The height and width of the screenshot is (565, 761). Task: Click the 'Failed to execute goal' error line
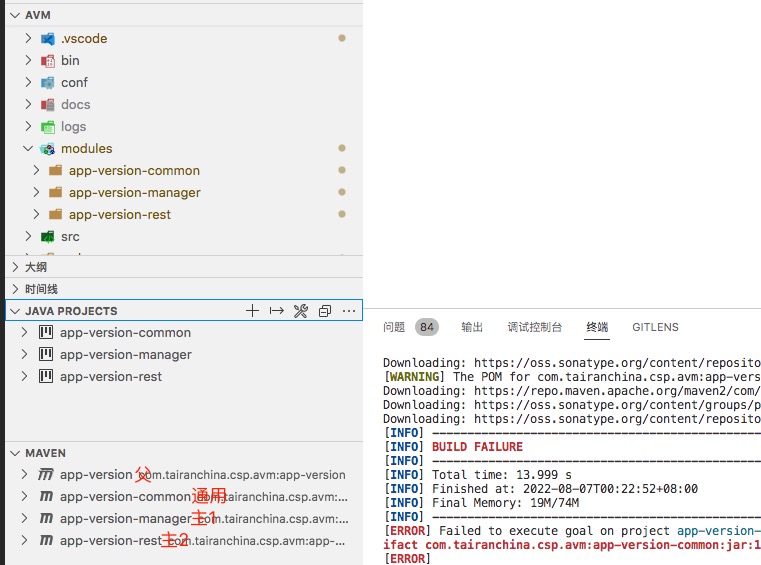pyautogui.click(x=572, y=531)
